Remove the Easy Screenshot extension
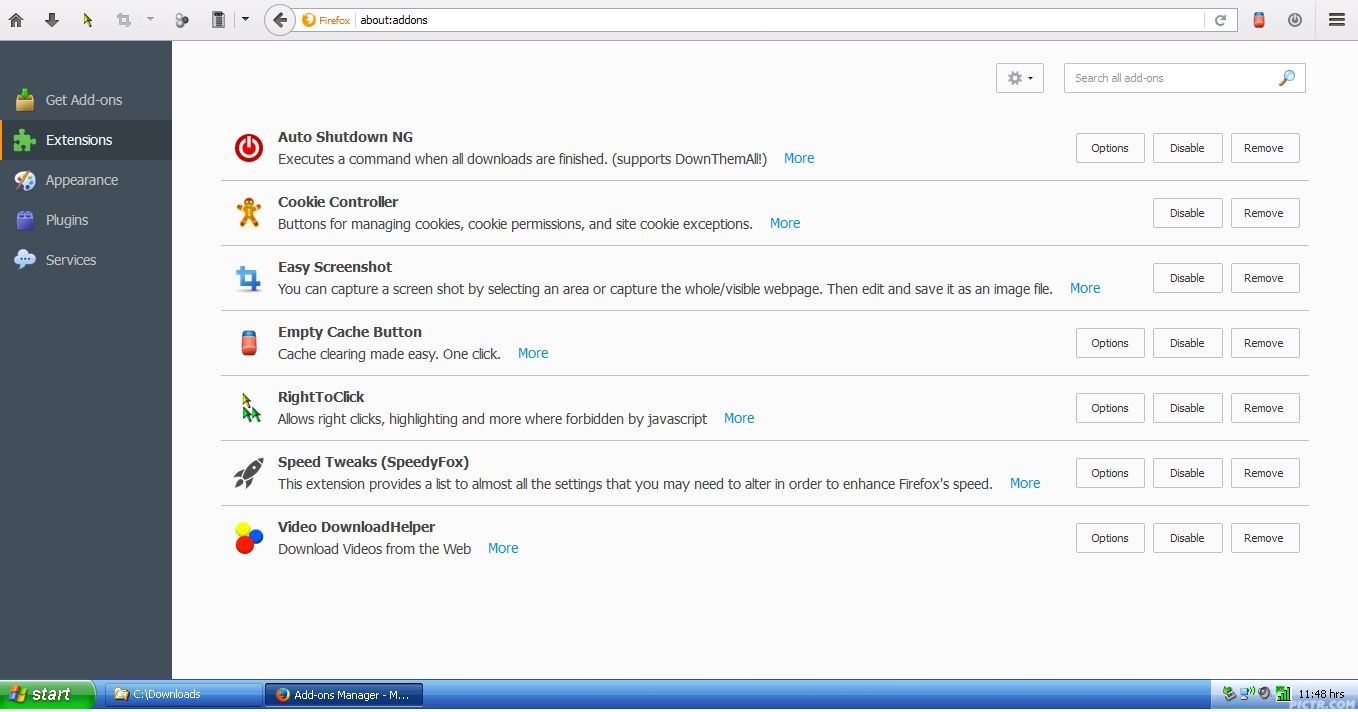The height and width of the screenshot is (712, 1358). point(1264,278)
